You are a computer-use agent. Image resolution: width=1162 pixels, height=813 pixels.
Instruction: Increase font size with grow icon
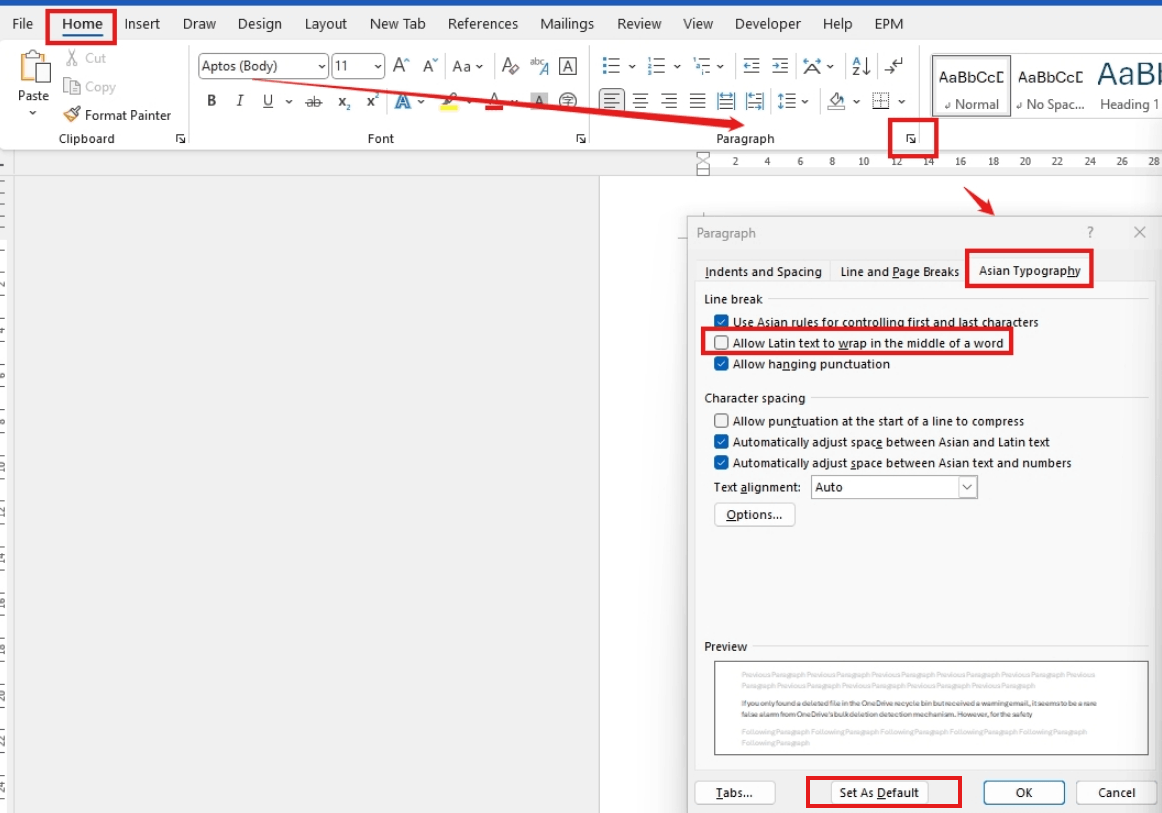(x=401, y=66)
